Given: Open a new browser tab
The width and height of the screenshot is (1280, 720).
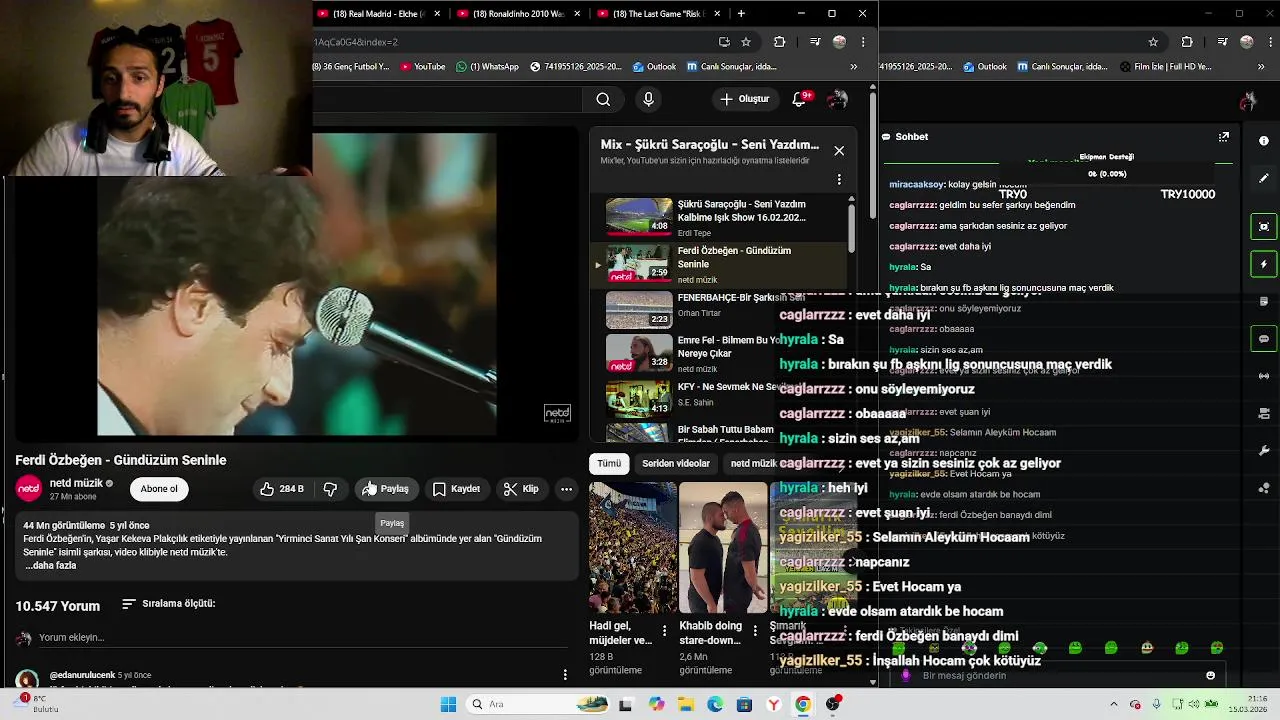Looking at the screenshot, I should [741, 14].
